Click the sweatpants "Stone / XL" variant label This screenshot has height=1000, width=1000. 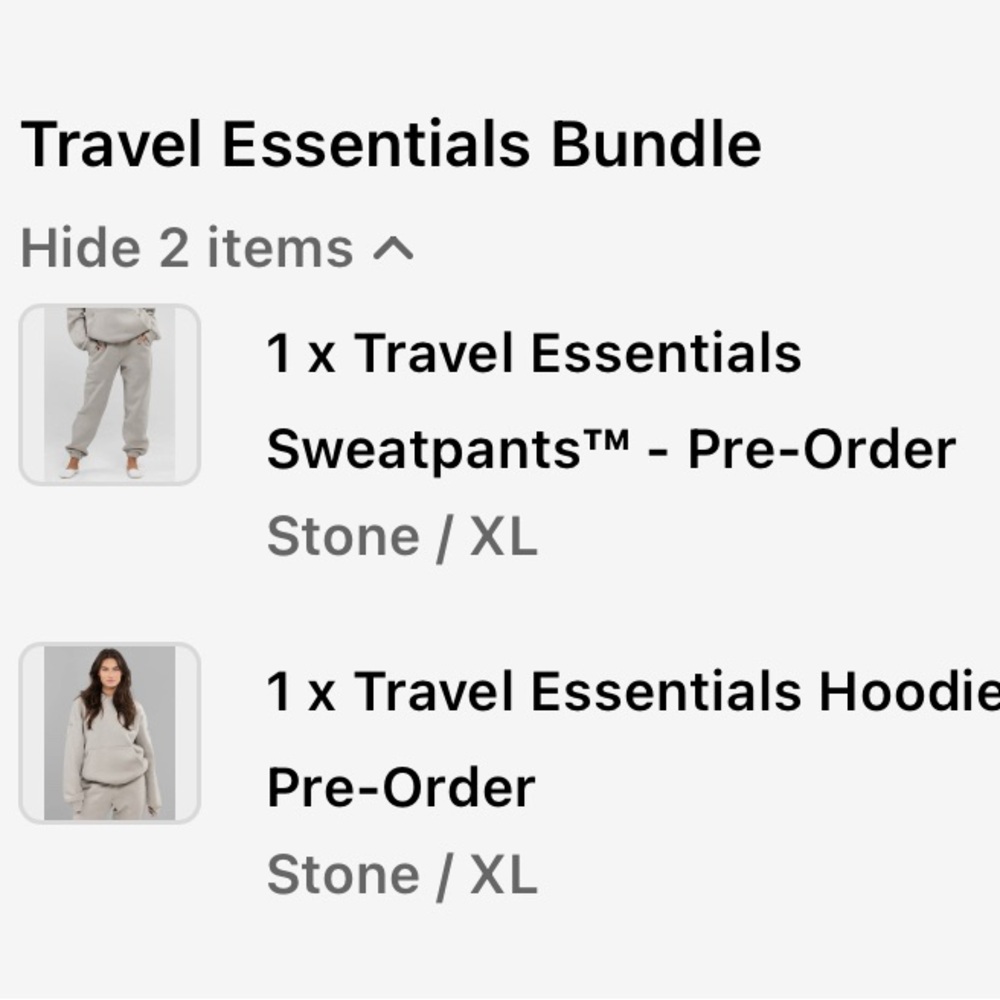coord(400,535)
